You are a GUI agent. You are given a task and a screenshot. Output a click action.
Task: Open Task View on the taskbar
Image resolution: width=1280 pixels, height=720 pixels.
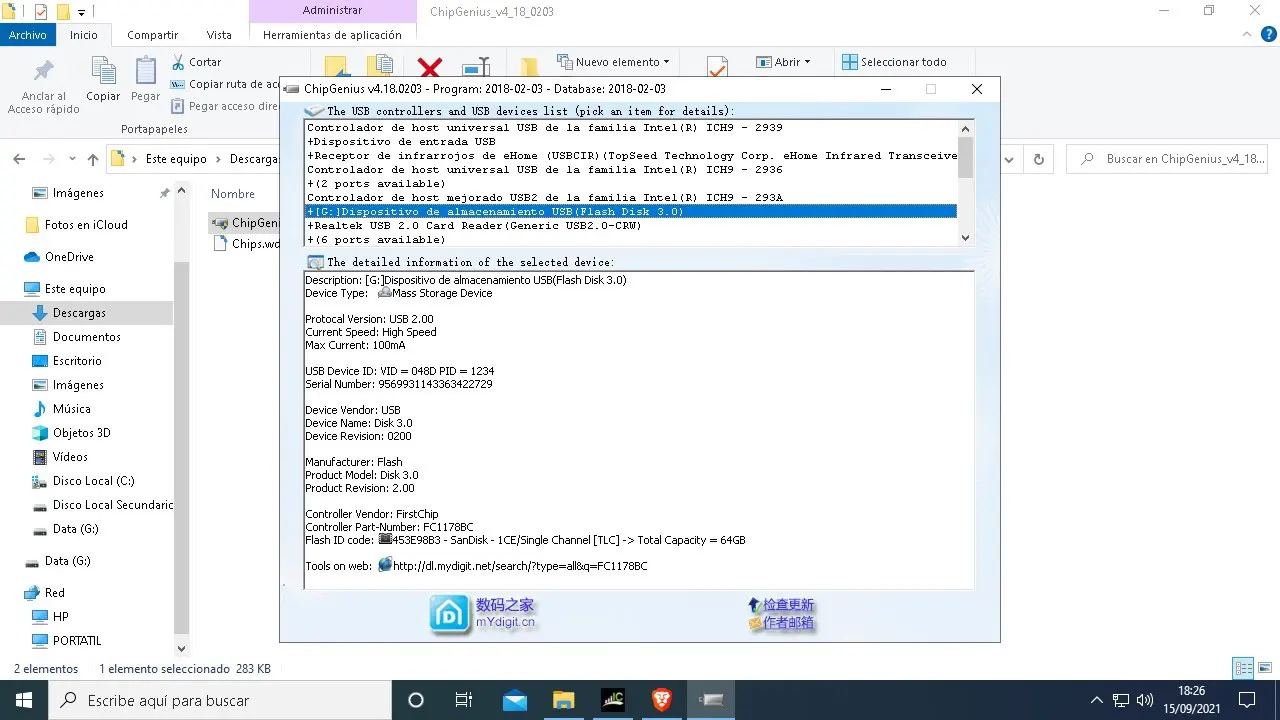pos(464,700)
